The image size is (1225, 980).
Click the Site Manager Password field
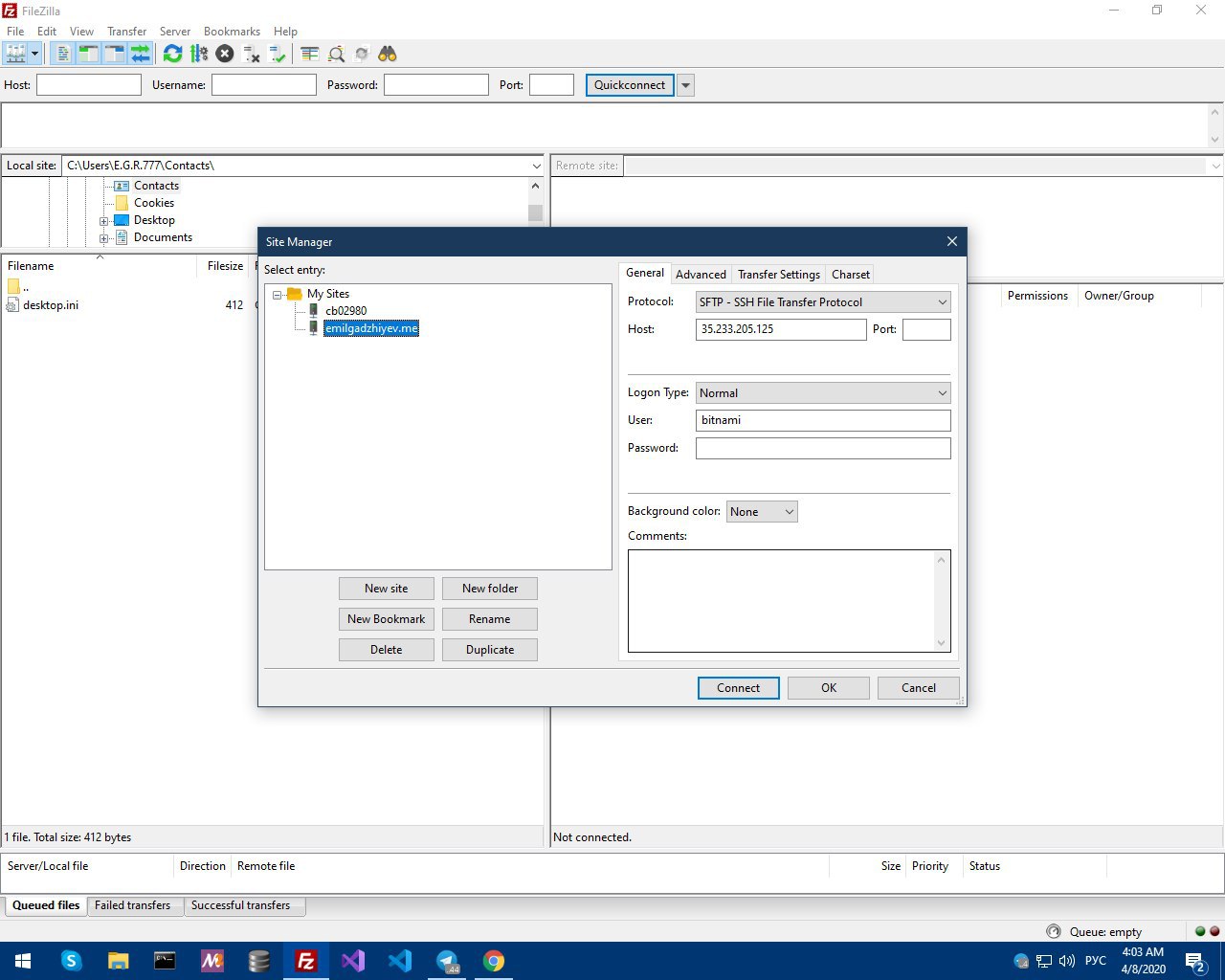point(823,448)
